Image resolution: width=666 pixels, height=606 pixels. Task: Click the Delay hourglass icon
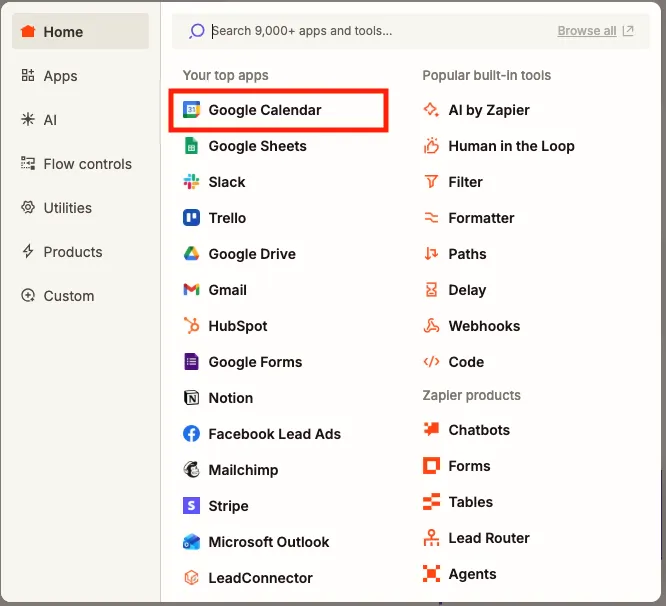tap(431, 290)
